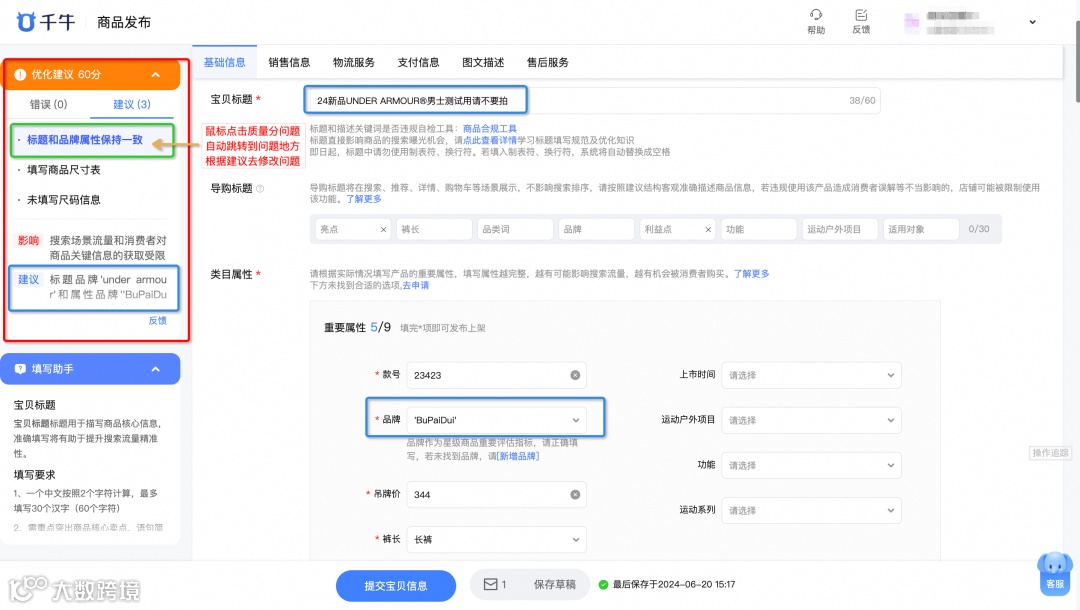Screen dimensions: 1080x610
Task: Click the 裤长 guide title field
Action: 434,229
